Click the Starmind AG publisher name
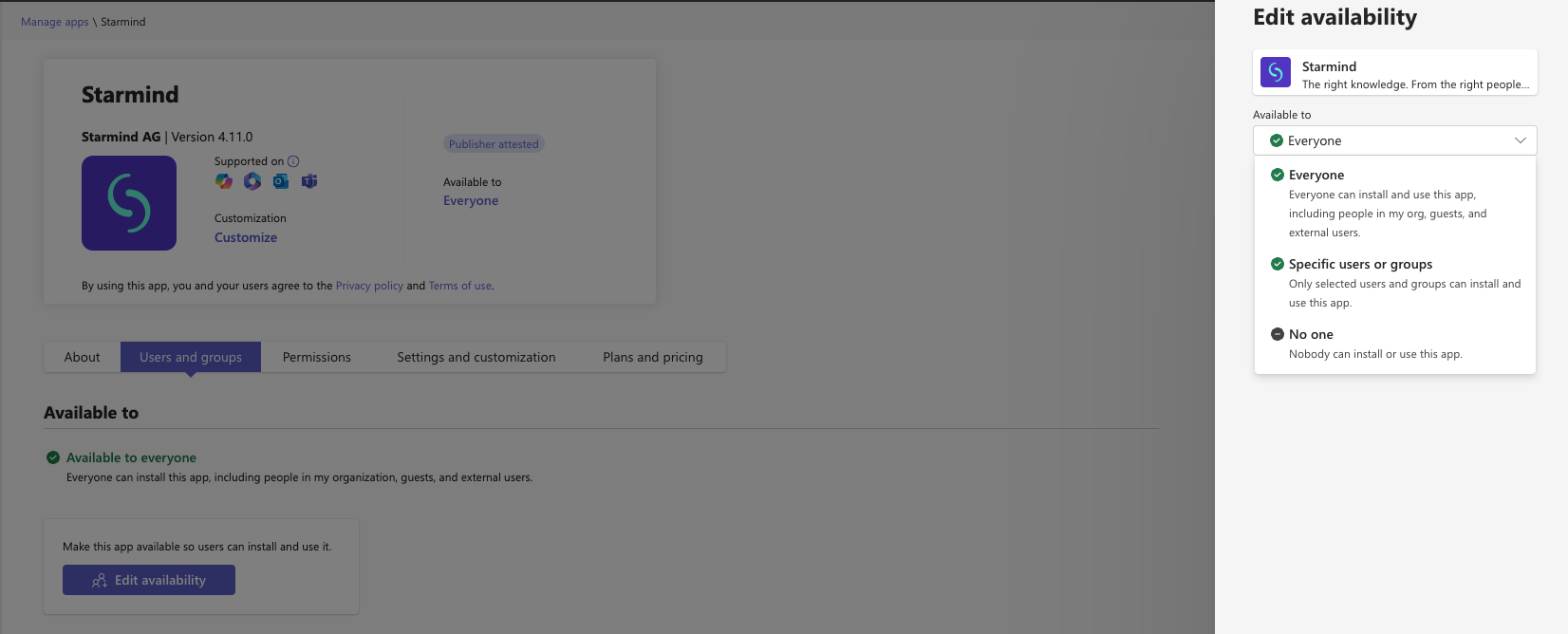 [x=121, y=137]
